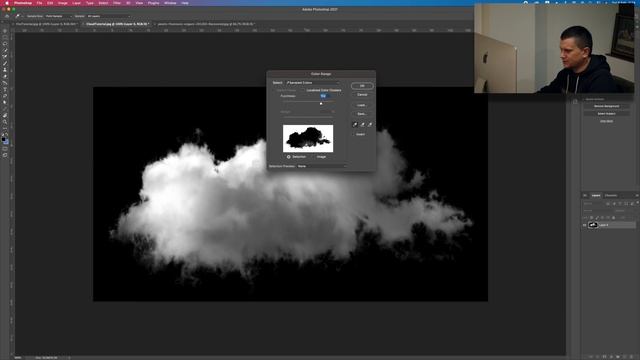Click Cancel in the Color Range dialog
Image resolution: width=640 pixels, height=360 pixels.
pyautogui.click(x=362, y=95)
